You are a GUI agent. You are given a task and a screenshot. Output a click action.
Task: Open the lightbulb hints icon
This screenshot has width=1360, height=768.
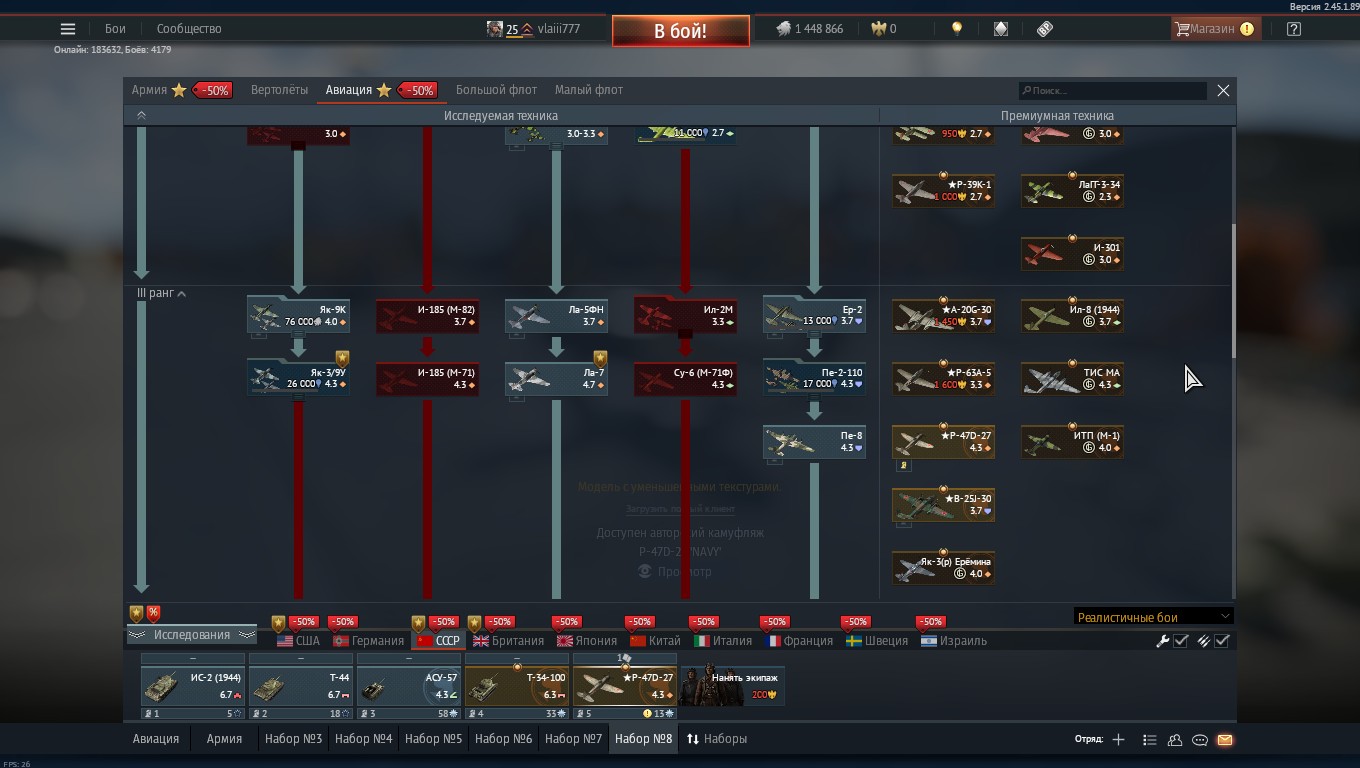(957, 29)
